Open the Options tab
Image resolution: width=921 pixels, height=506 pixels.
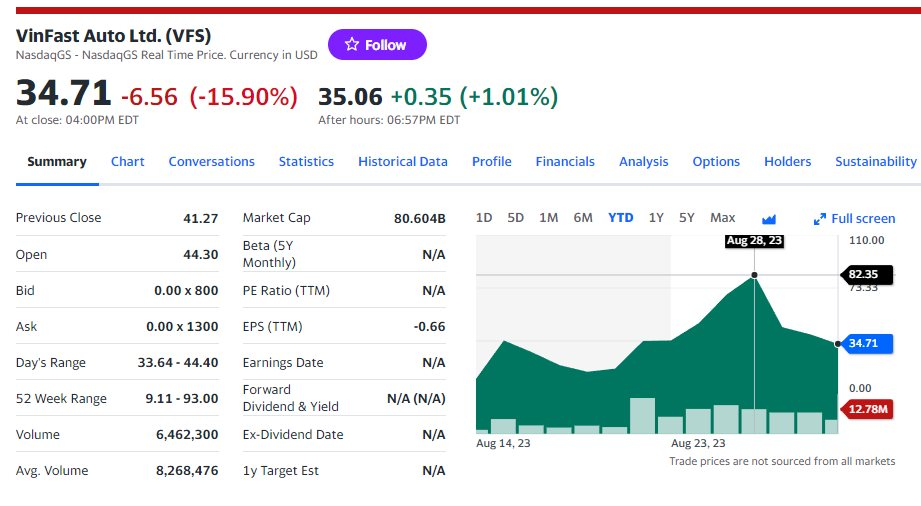[716, 162]
